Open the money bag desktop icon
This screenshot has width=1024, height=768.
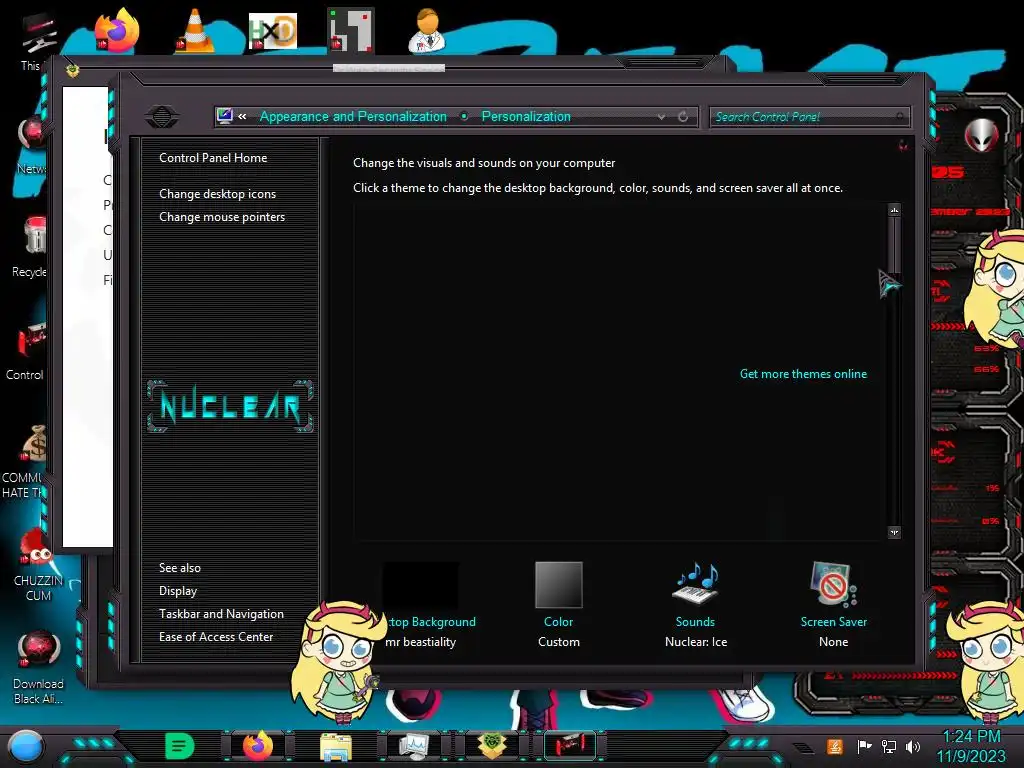(x=35, y=444)
